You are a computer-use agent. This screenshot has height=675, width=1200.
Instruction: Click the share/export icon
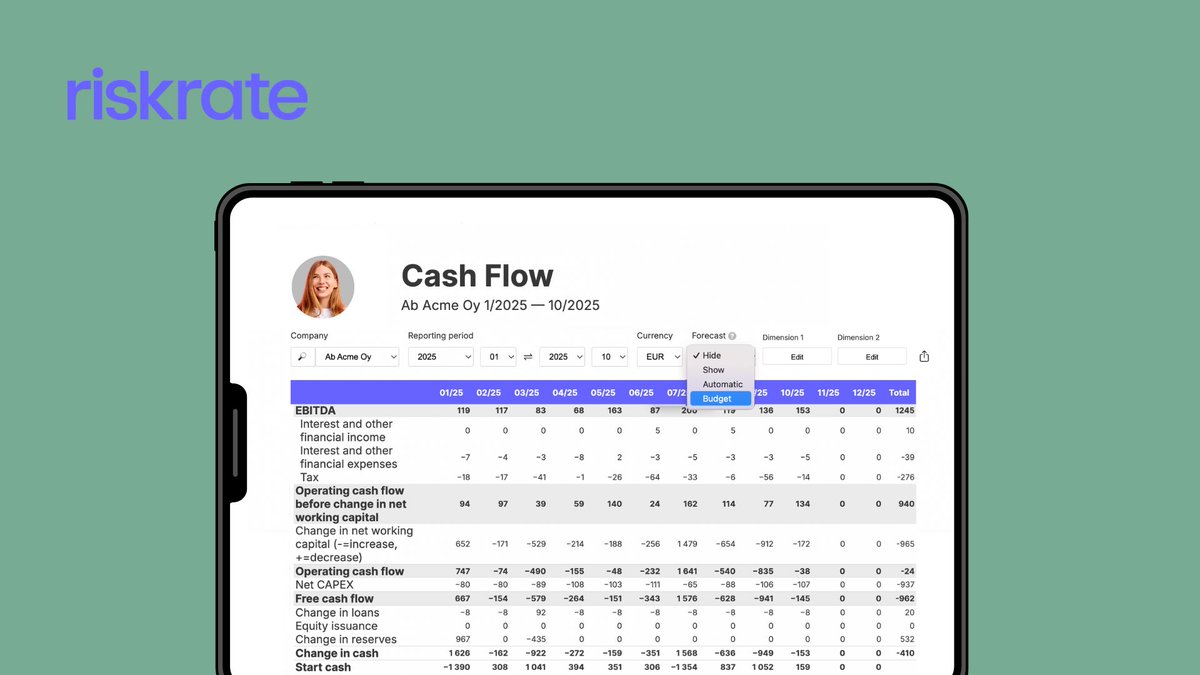[x=923, y=355]
